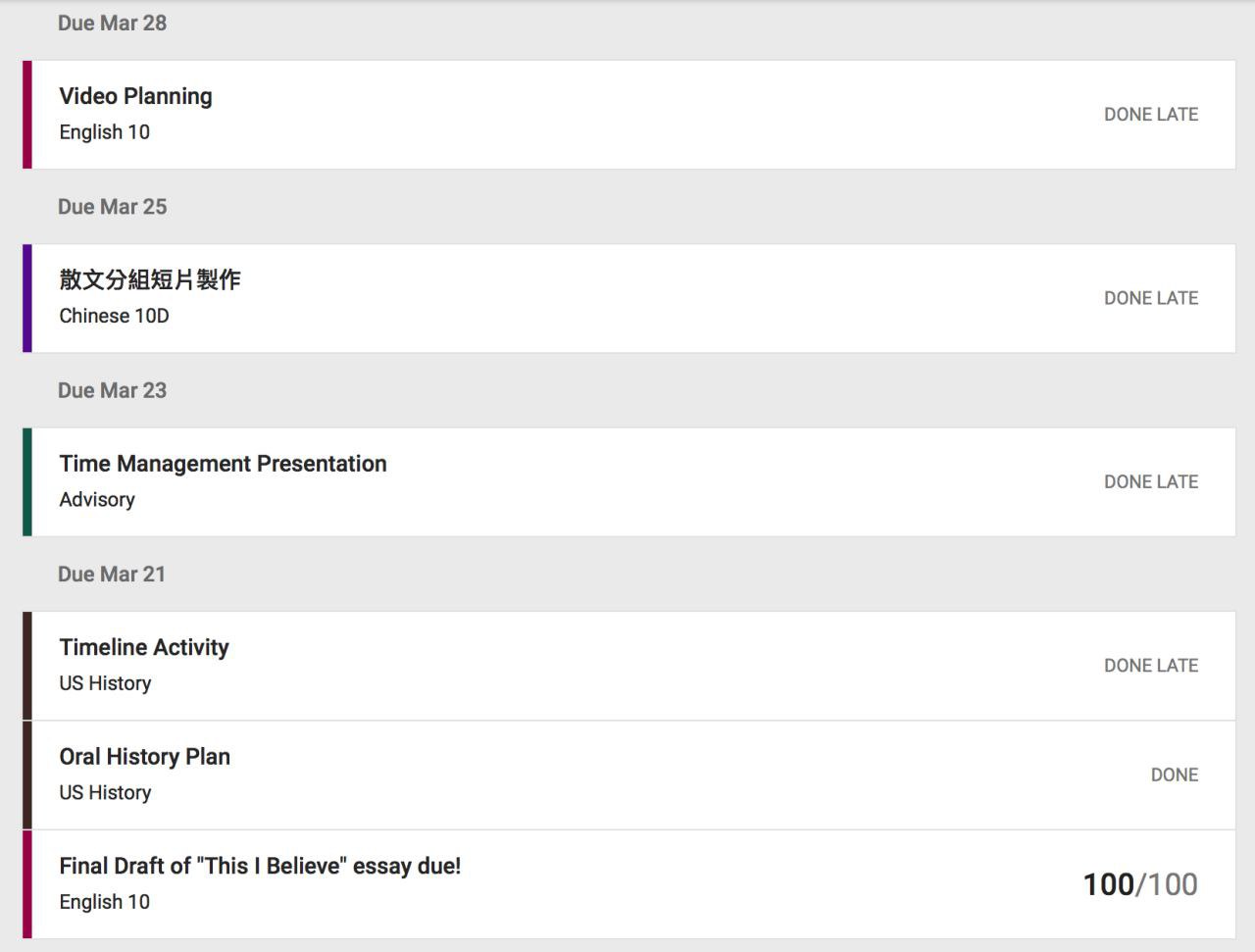Click DONE LATE status for Time Management Presentation

(1151, 481)
